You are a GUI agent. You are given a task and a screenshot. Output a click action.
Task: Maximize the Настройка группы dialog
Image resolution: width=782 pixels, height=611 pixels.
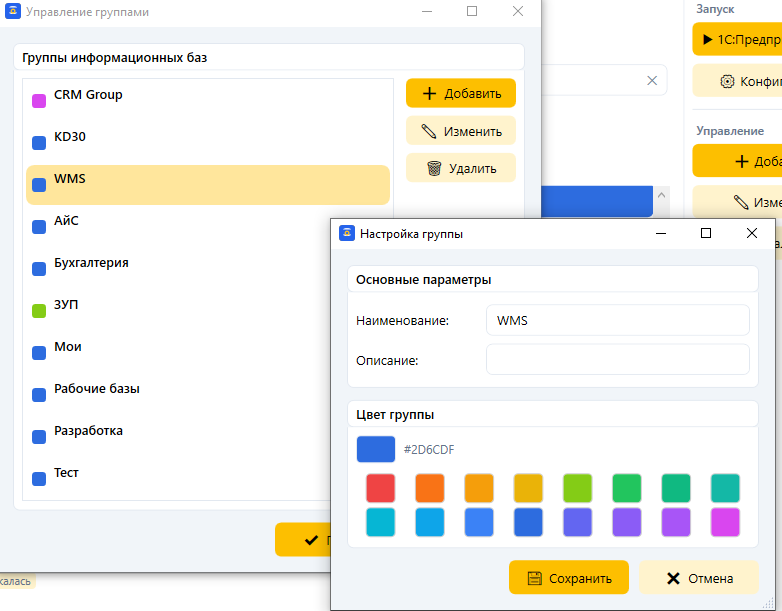coord(706,233)
